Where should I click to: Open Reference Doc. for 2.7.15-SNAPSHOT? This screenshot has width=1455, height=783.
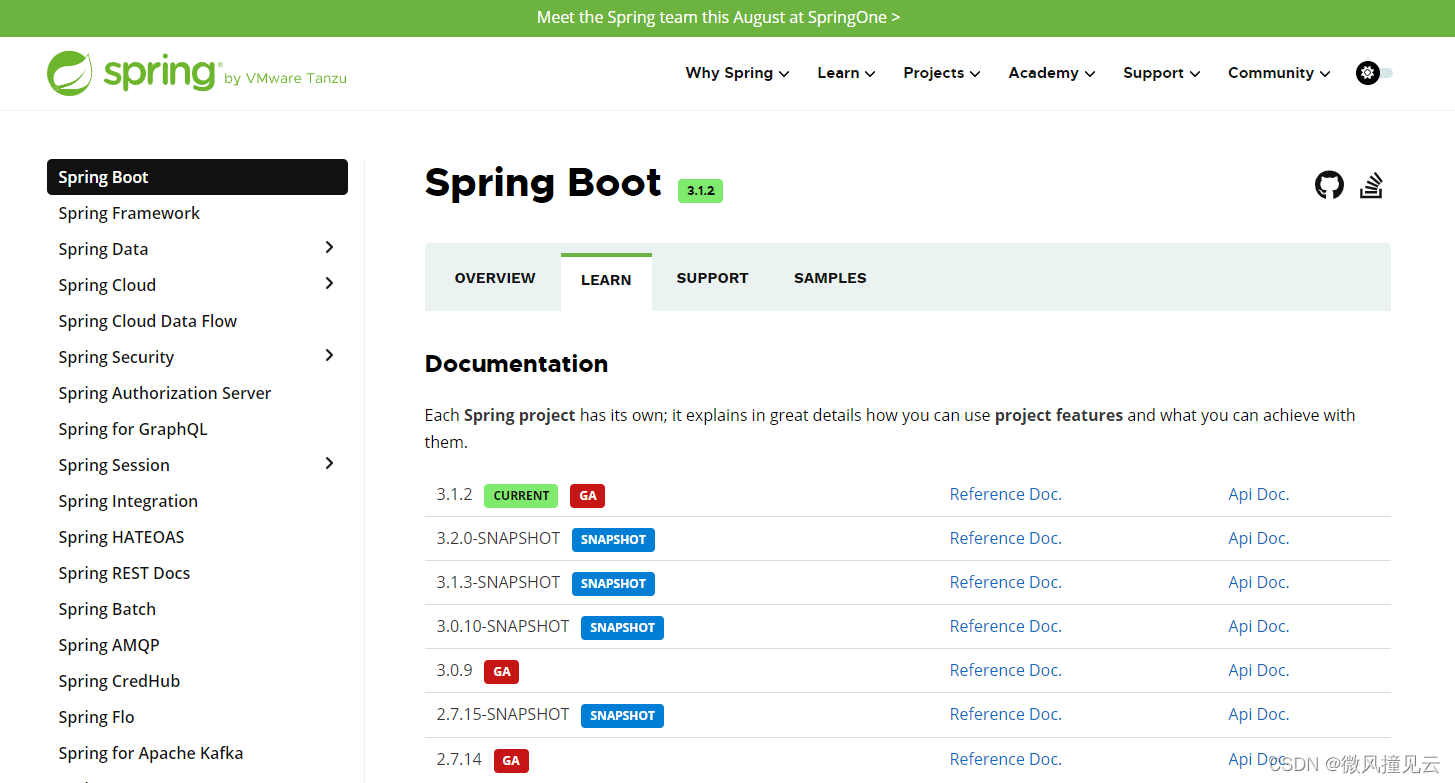1005,714
